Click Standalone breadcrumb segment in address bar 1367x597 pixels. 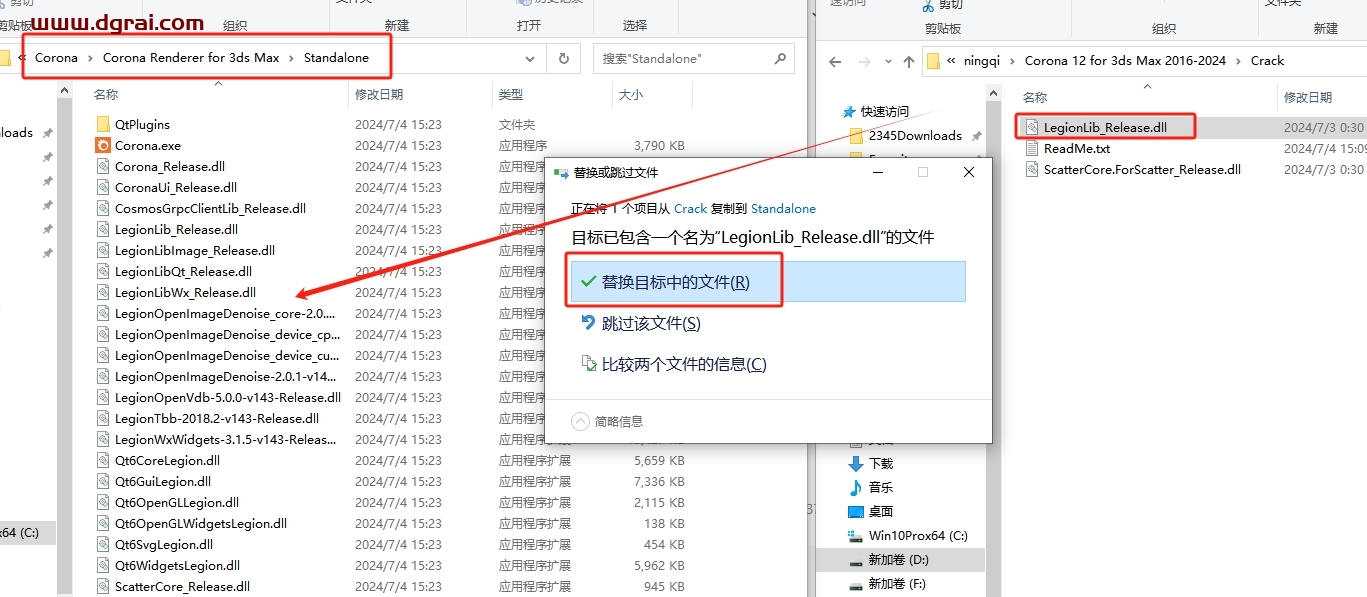pyautogui.click(x=337, y=58)
